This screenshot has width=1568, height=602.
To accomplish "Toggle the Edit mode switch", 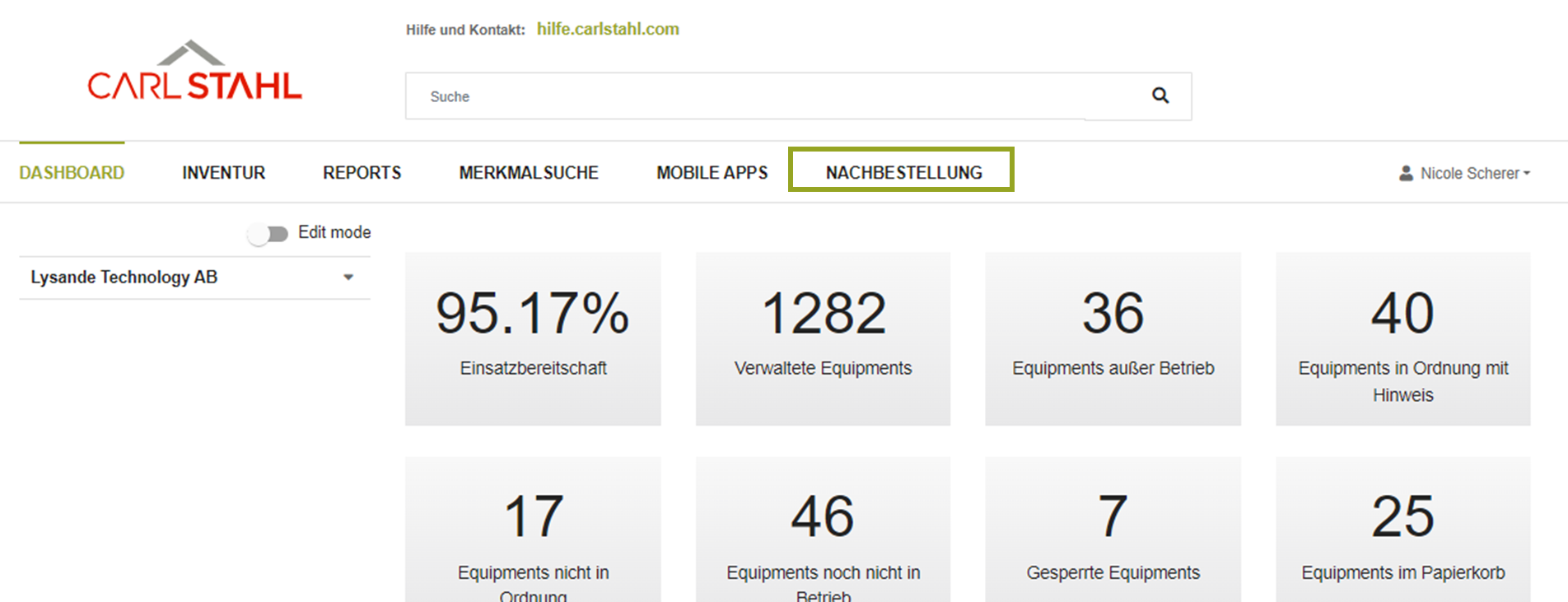I will (268, 234).
